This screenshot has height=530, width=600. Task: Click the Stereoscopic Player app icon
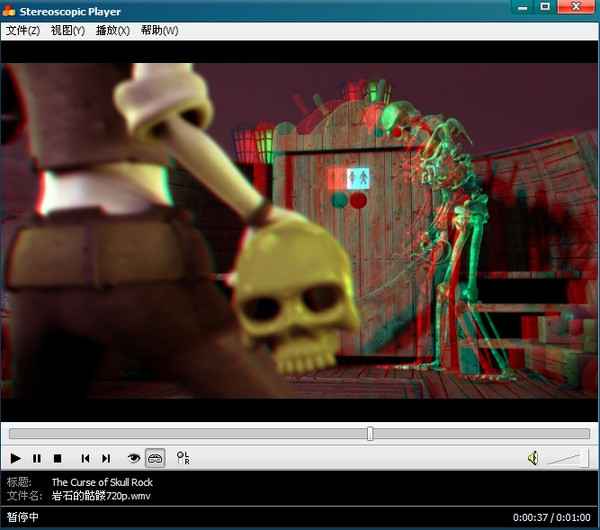8,11
